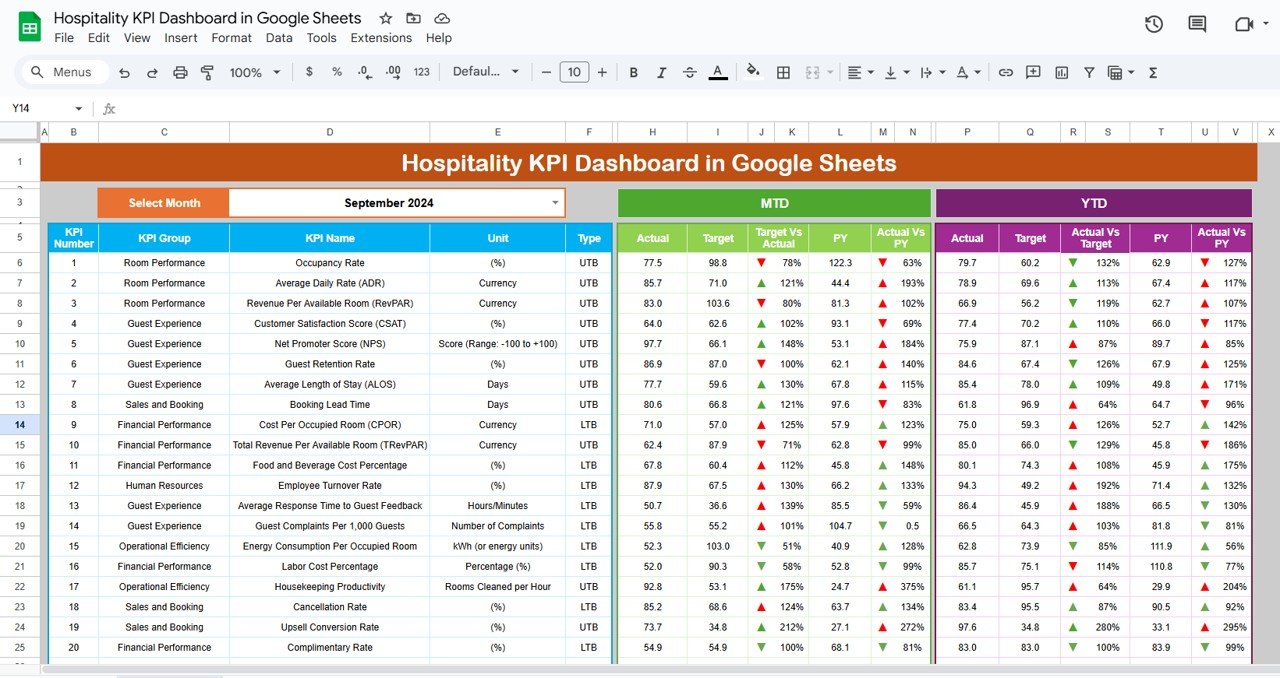Check the cloud save status icon
The width and height of the screenshot is (1280, 678).
[442, 19]
